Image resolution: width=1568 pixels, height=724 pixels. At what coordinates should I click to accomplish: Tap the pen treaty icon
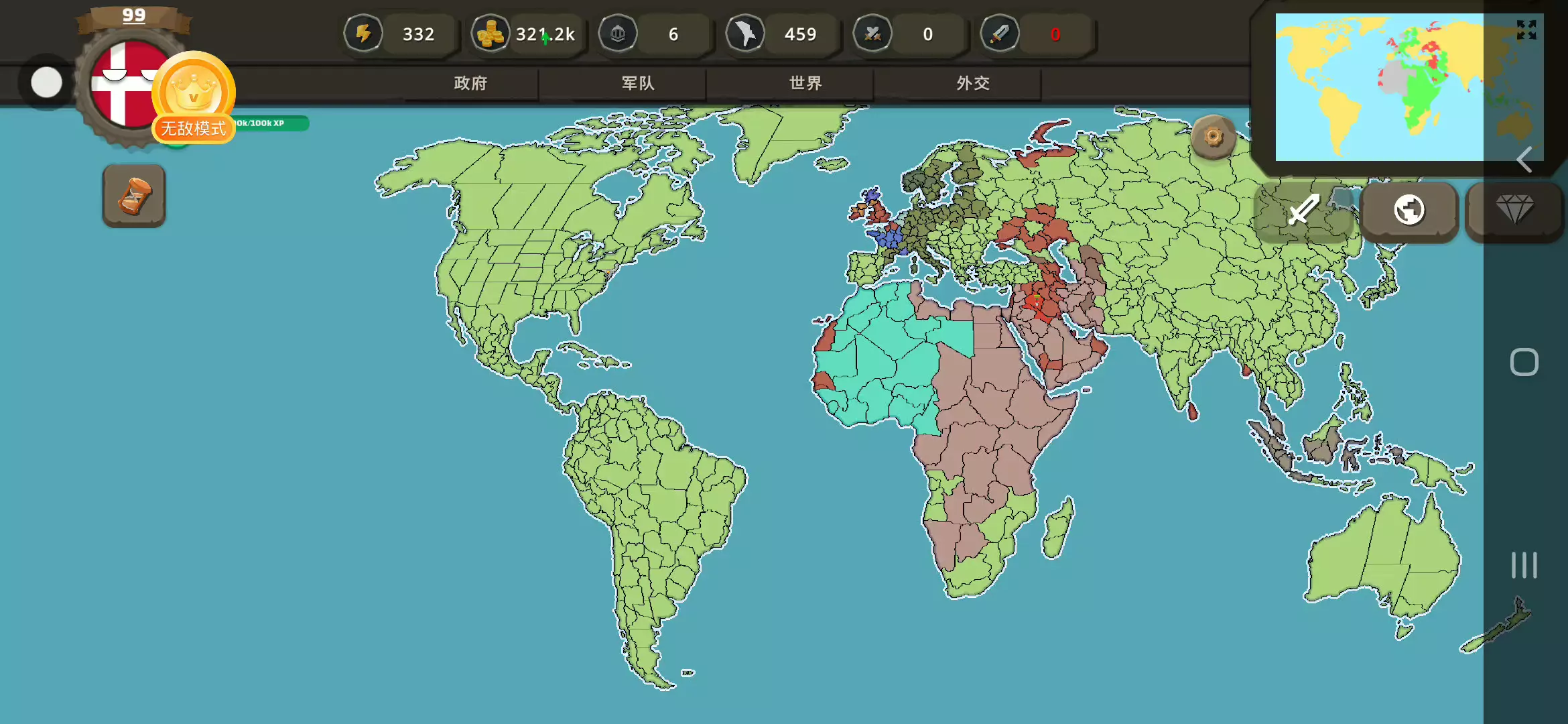point(999,34)
